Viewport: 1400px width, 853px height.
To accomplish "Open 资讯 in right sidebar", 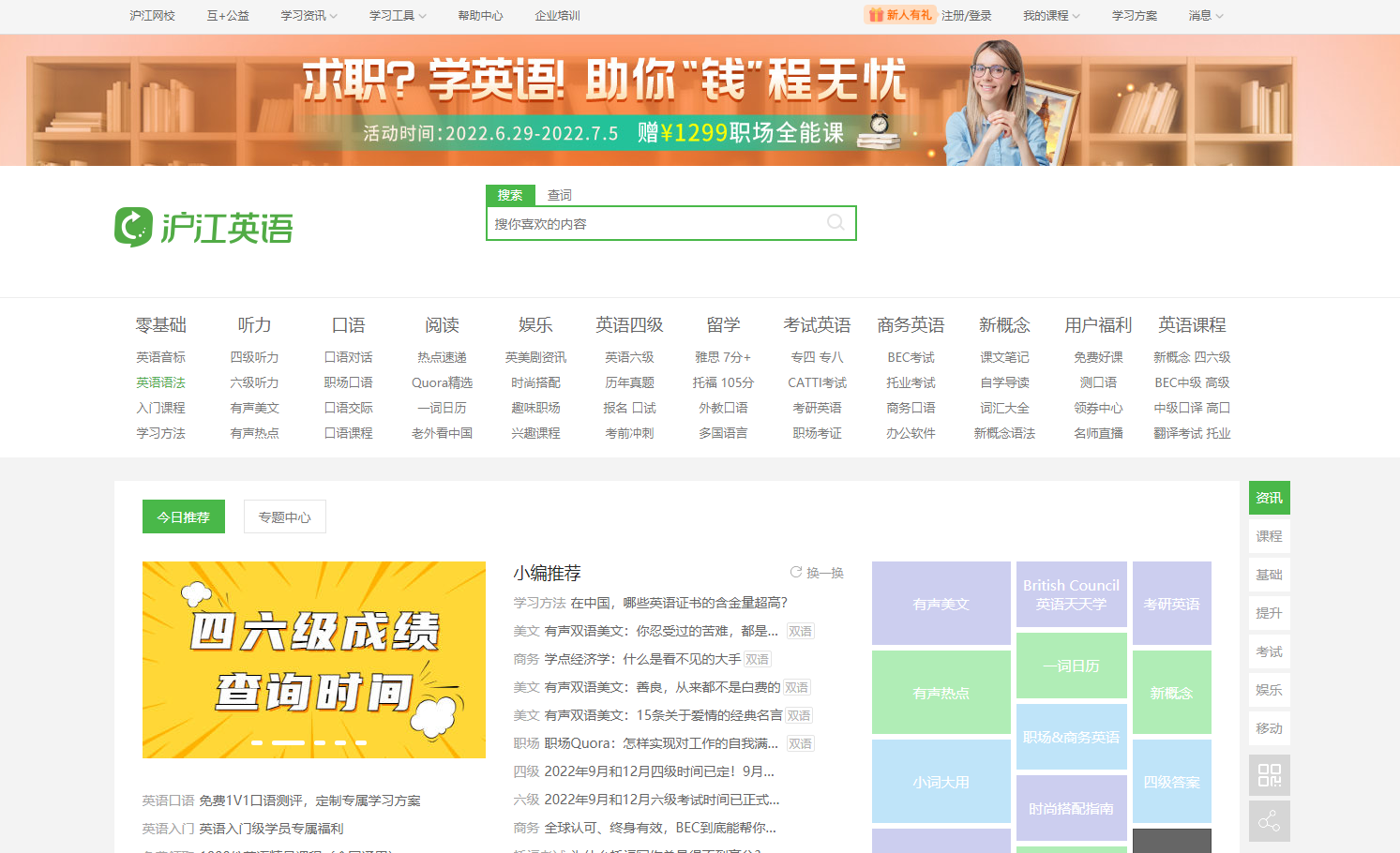I will click(x=1269, y=498).
